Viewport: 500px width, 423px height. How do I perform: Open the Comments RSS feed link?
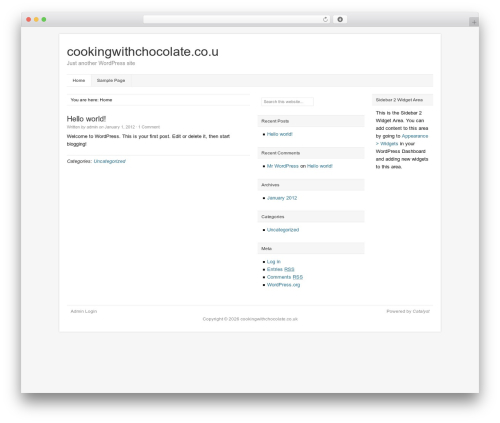click(x=285, y=277)
